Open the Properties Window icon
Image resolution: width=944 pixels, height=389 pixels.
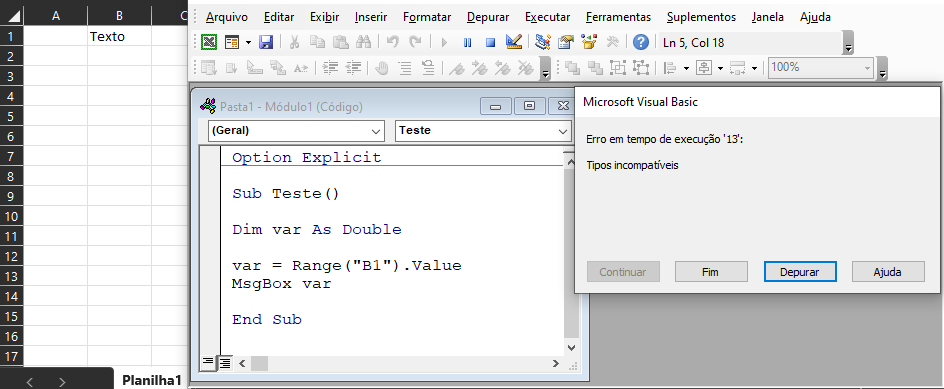point(566,42)
